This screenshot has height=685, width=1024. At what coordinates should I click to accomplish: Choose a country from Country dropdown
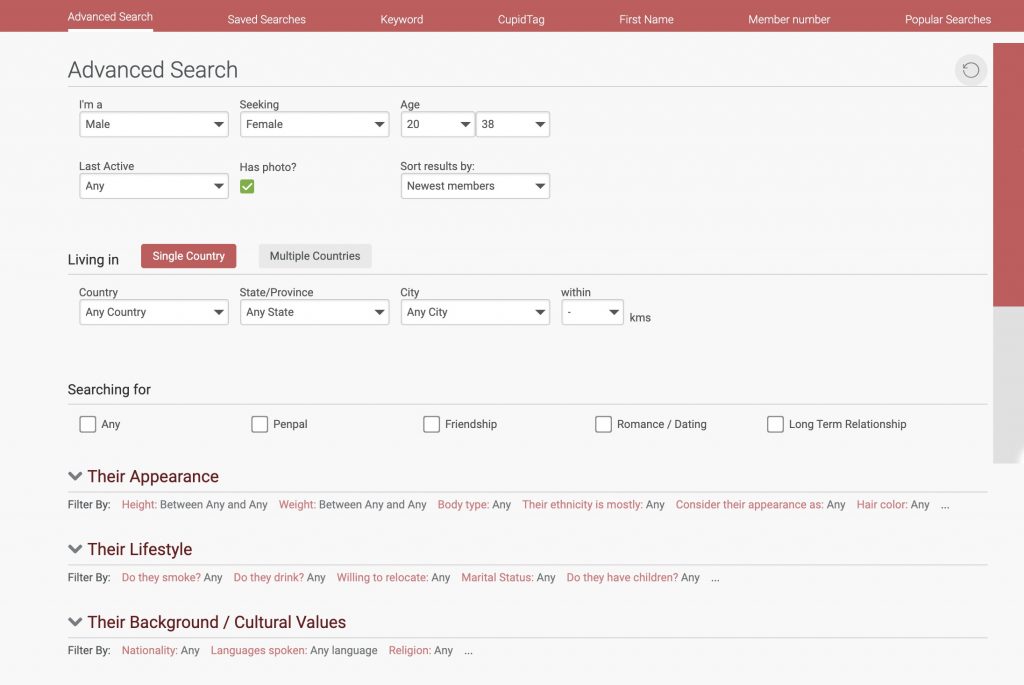point(154,312)
